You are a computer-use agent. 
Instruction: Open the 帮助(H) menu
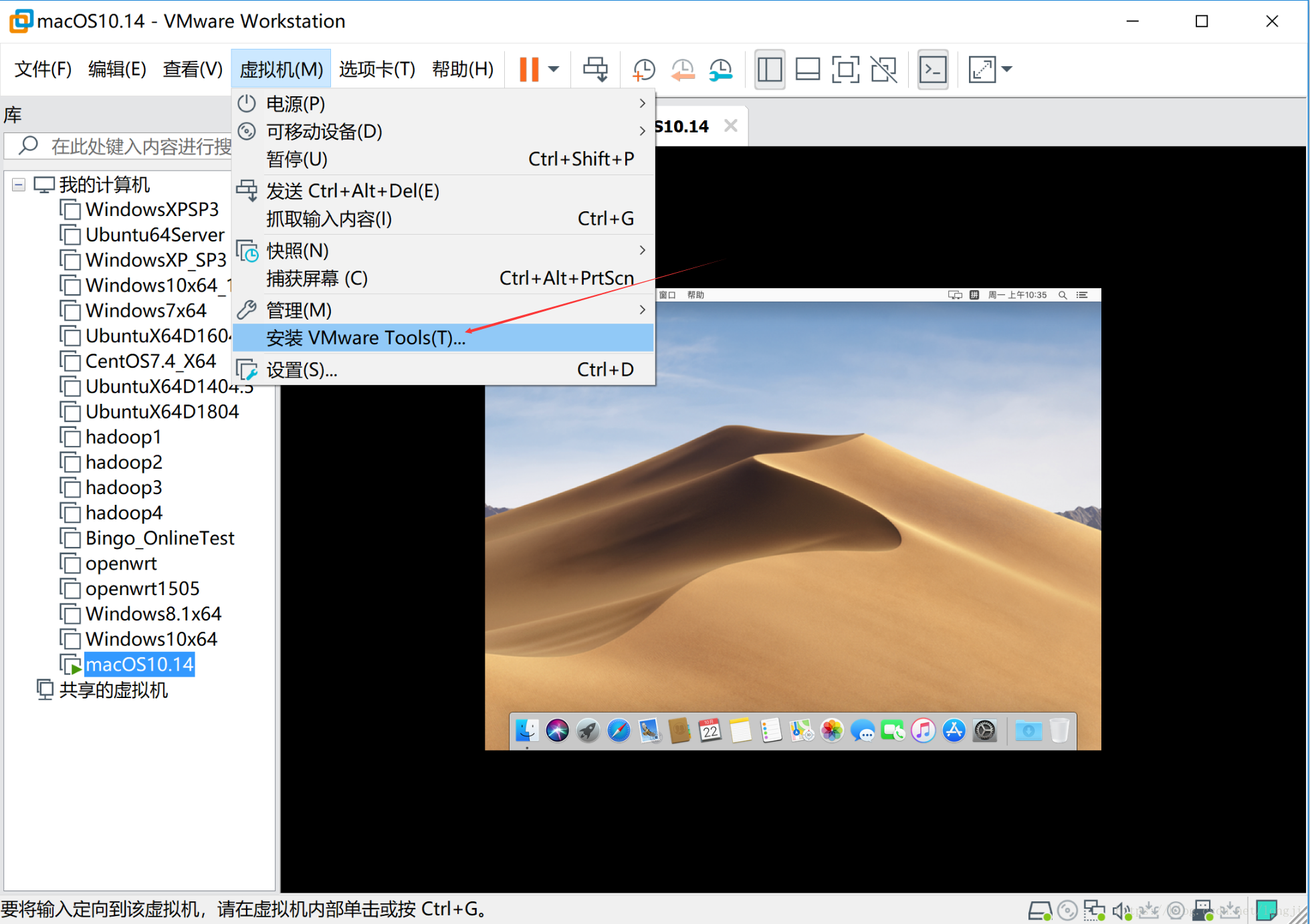click(x=463, y=69)
